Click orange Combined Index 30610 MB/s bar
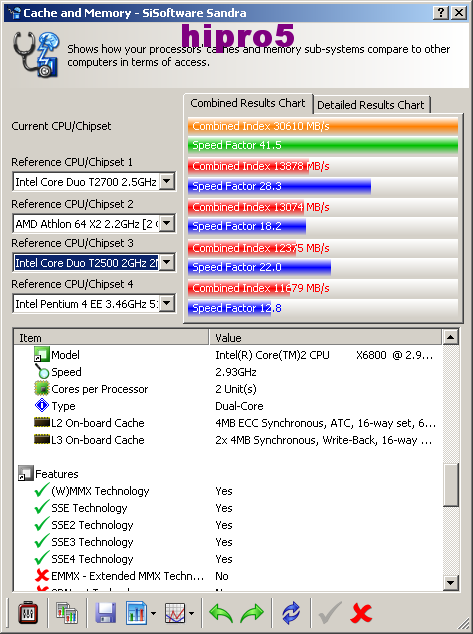The height and width of the screenshot is (634, 473). click(323, 126)
